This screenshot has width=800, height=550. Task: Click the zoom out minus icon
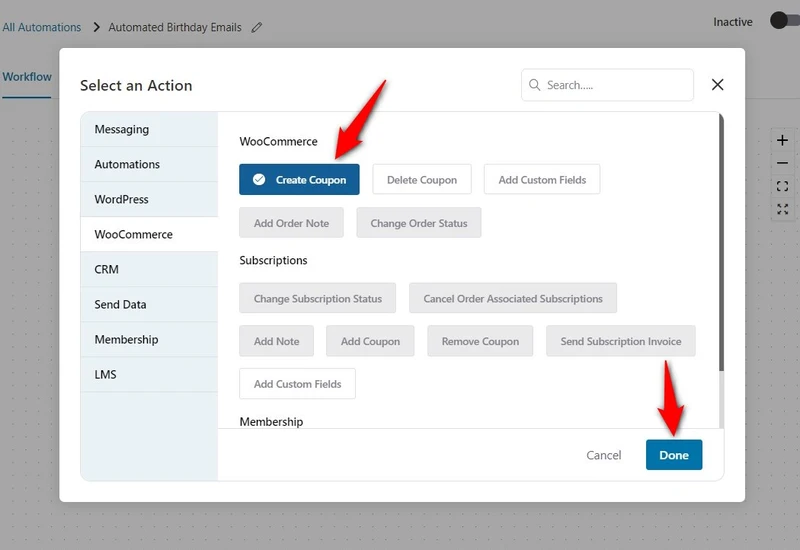782,163
